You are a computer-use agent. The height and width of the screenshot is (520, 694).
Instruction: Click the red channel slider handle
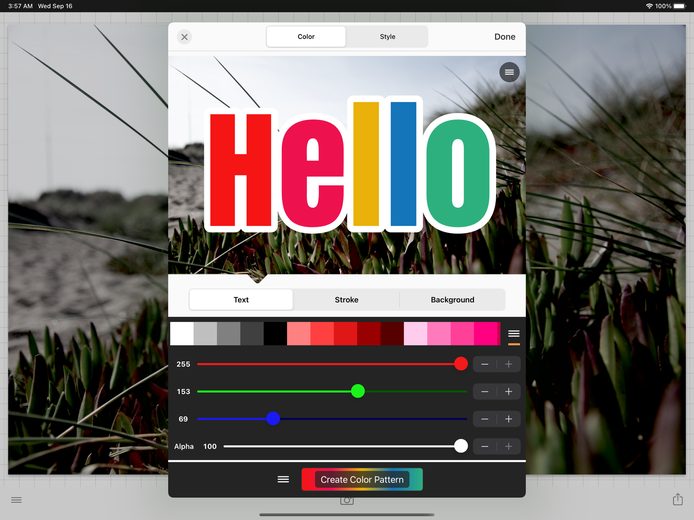click(x=461, y=364)
